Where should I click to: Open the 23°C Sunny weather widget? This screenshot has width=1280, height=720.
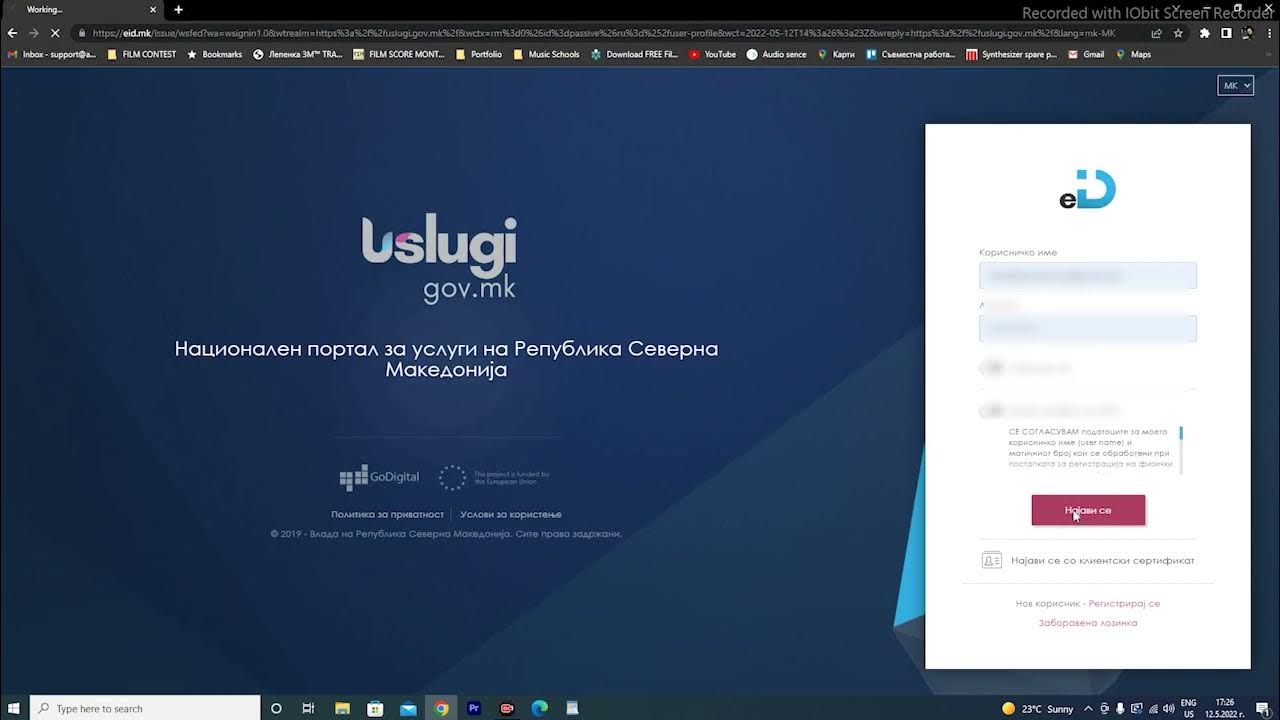pyautogui.click(x=1037, y=708)
